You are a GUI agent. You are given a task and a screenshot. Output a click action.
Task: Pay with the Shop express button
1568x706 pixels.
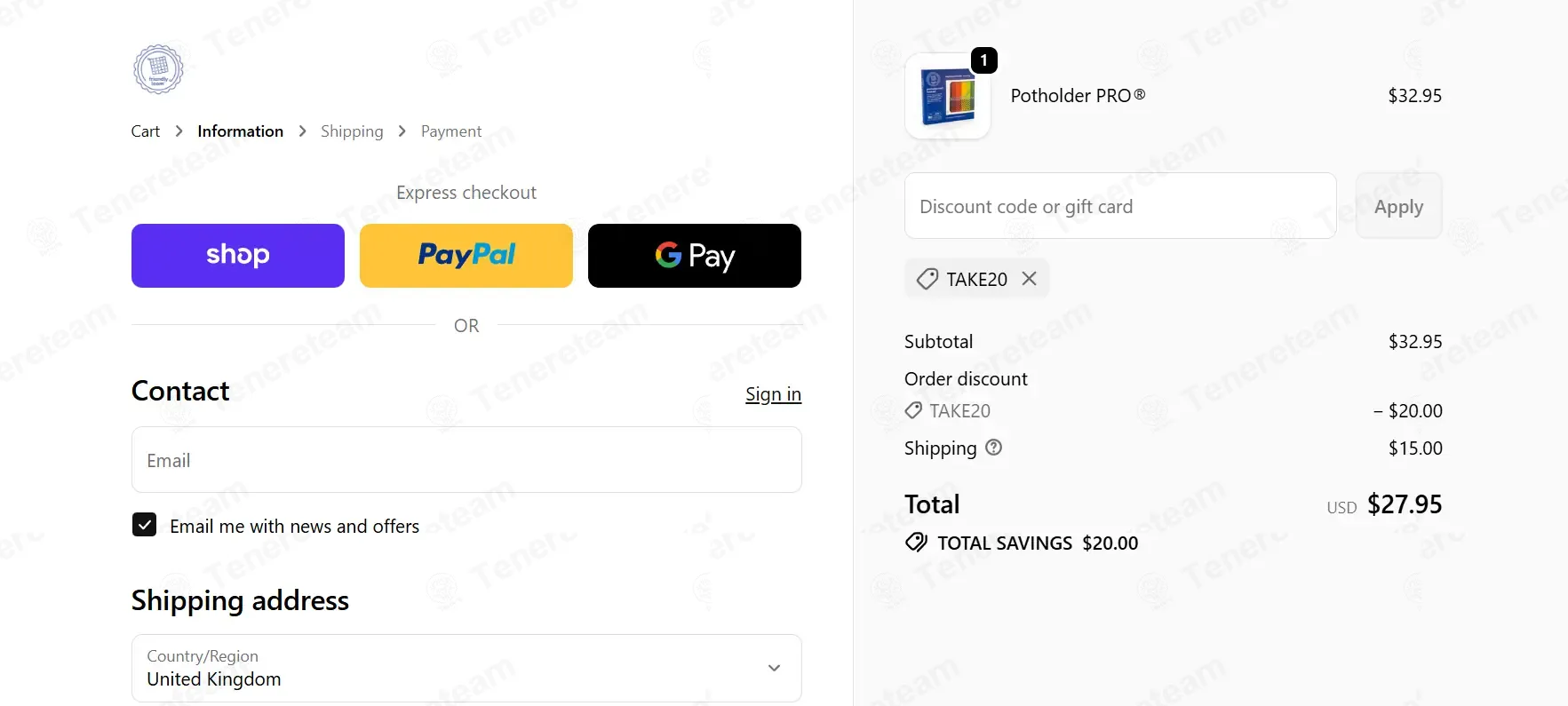click(x=238, y=256)
